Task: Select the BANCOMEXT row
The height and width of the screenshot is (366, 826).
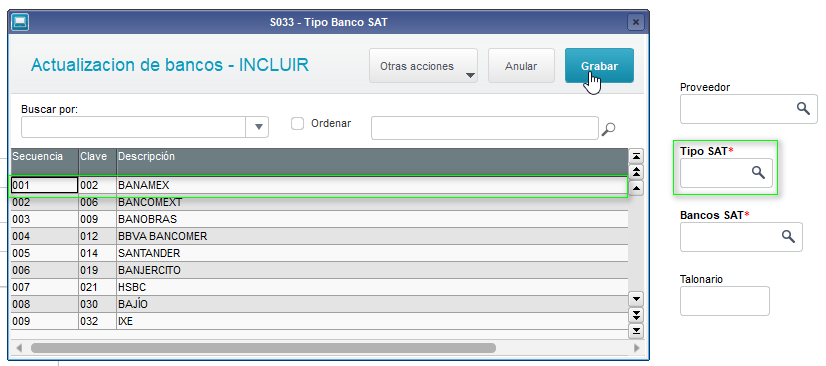Action: point(319,203)
